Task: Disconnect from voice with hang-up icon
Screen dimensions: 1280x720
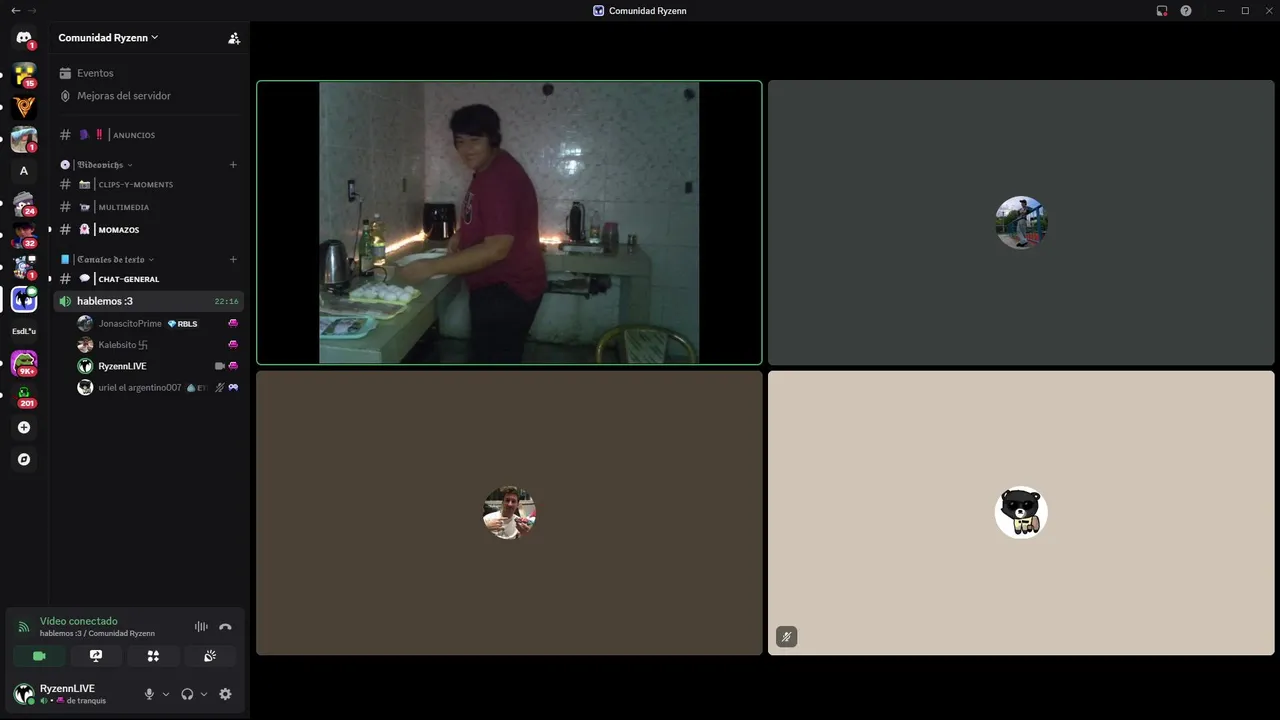Action: tap(225, 627)
